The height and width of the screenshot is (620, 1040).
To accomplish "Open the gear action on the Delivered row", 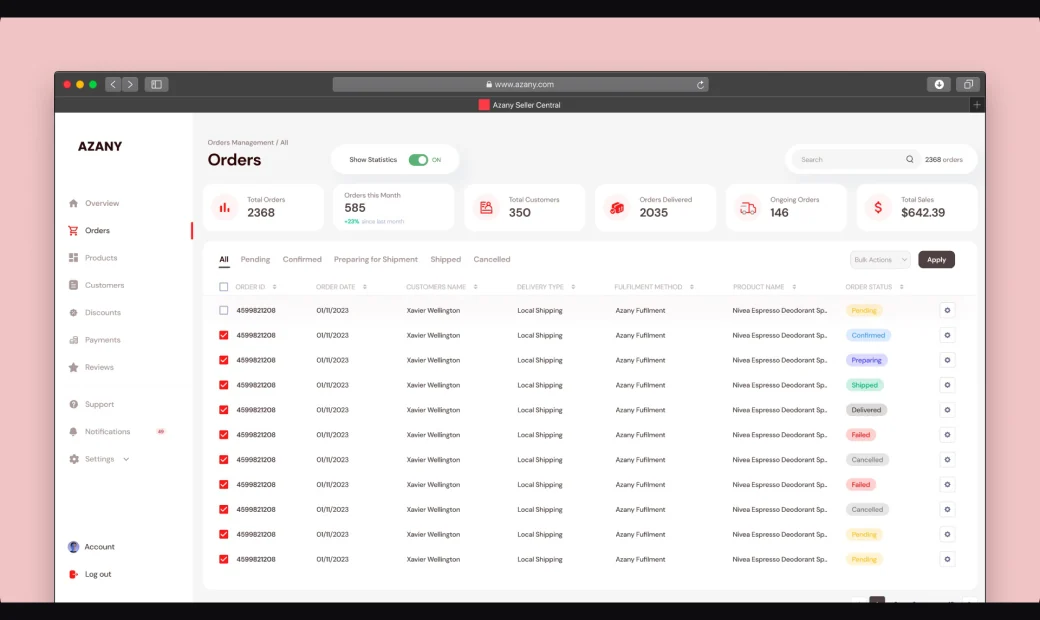I will click(x=947, y=410).
